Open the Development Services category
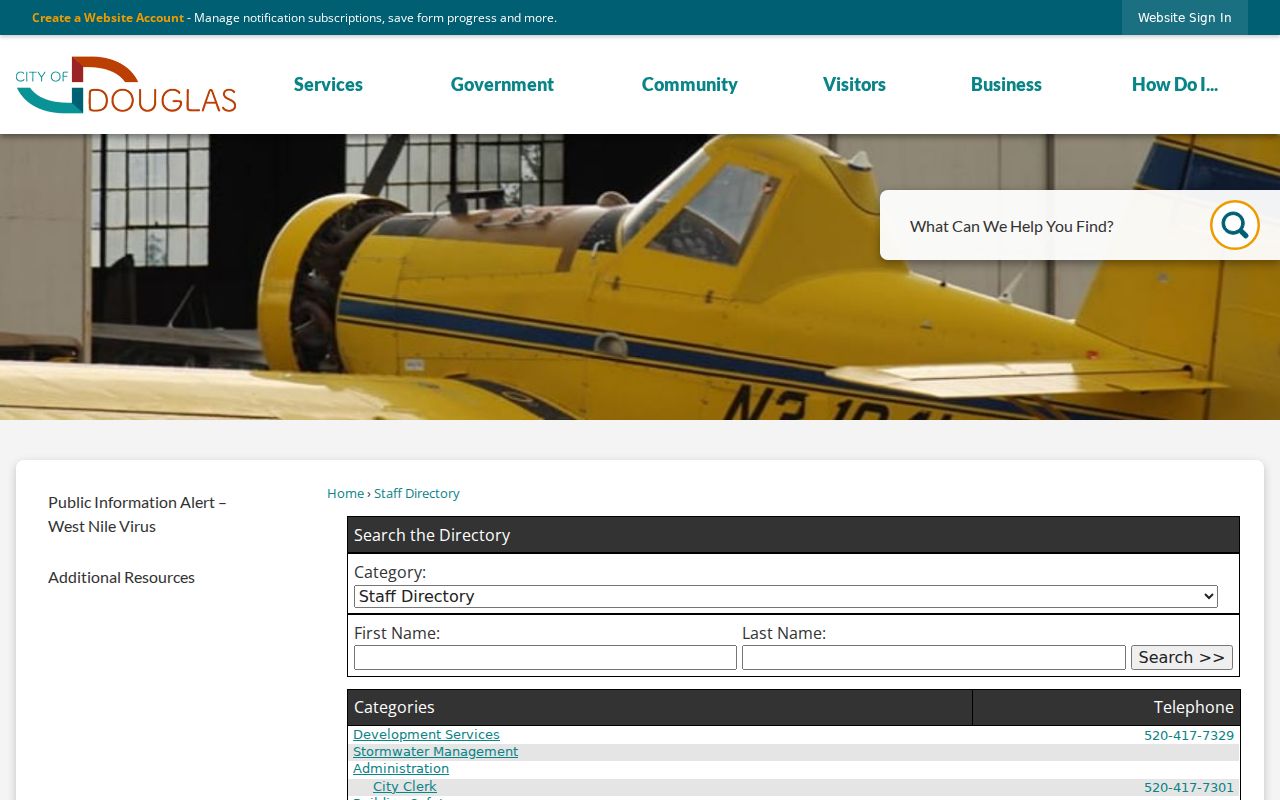The width and height of the screenshot is (1280, 800). tap(426, 735)
